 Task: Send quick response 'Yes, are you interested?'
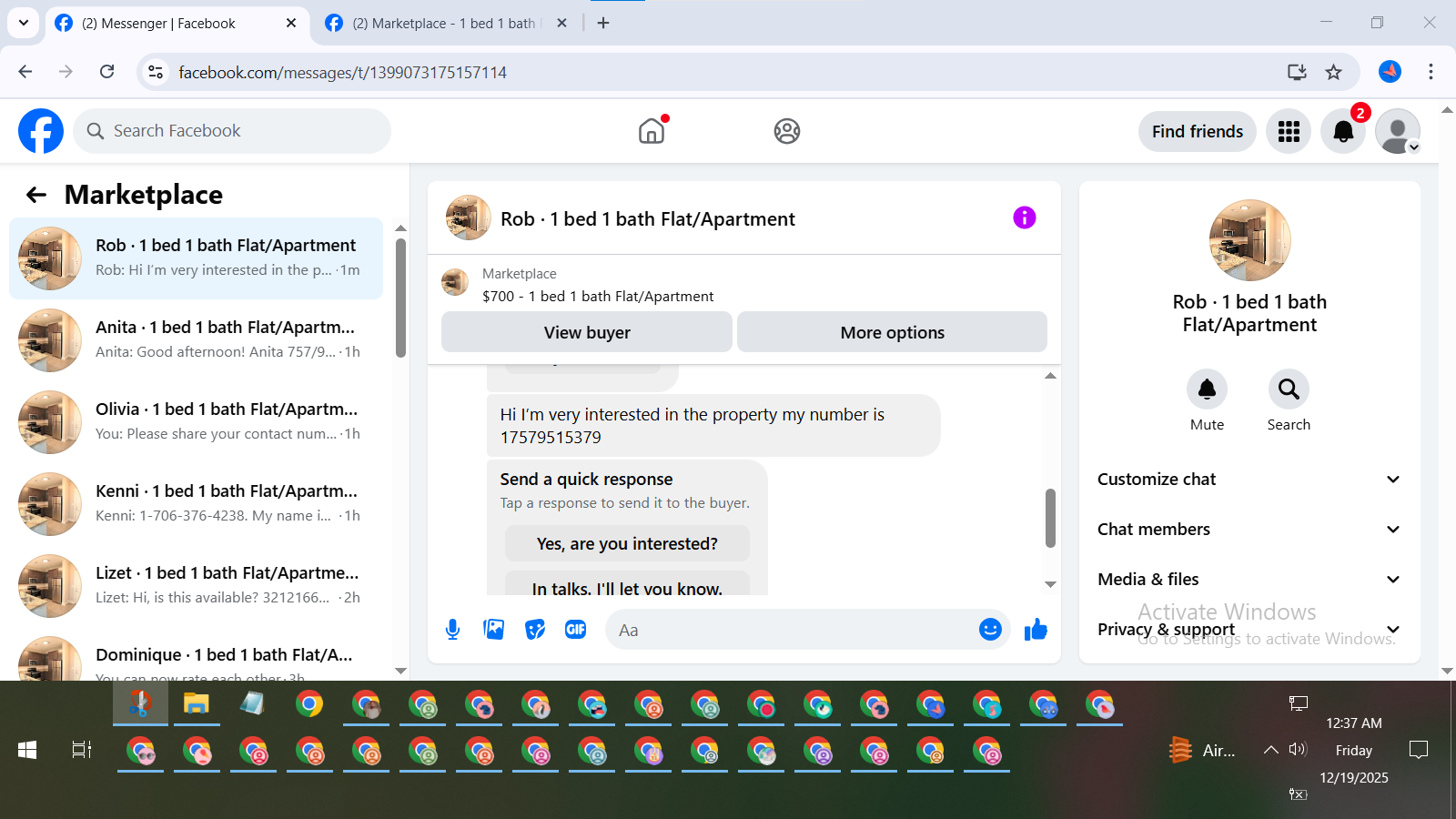pos(627,543)
